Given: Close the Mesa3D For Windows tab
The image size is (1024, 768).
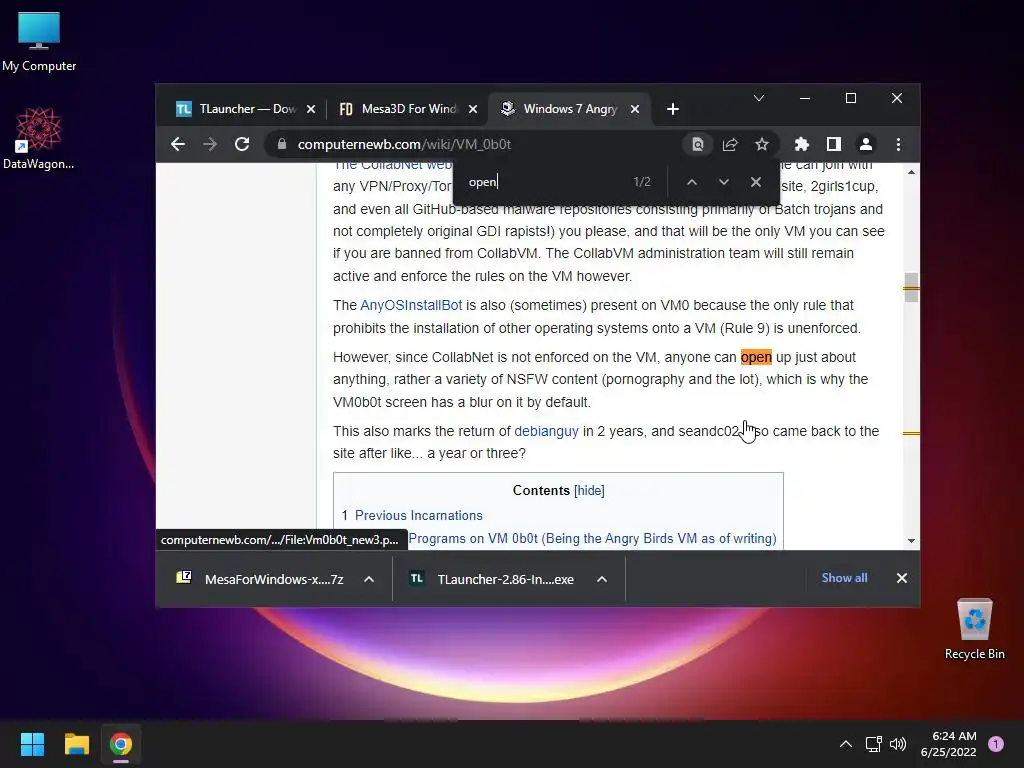Looking at the screenshot, I should tap(473, 109).
